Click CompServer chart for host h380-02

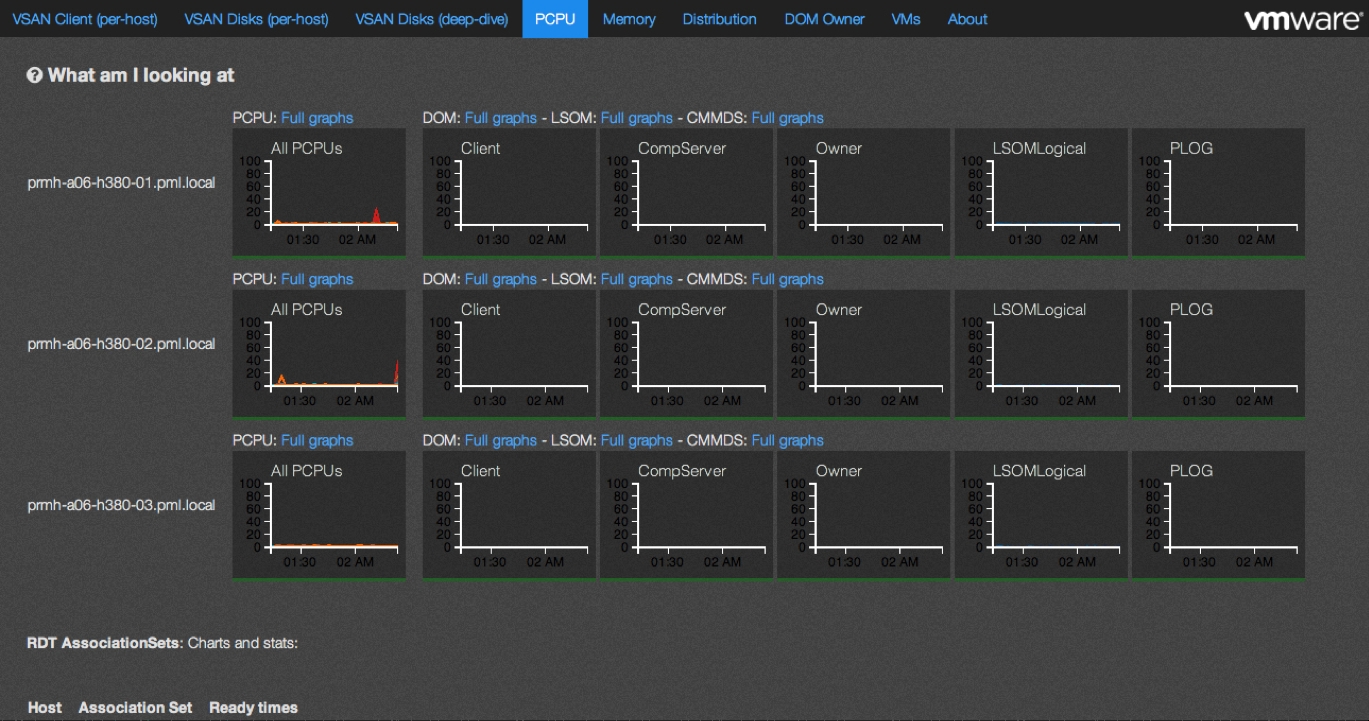tap(686, 353)
